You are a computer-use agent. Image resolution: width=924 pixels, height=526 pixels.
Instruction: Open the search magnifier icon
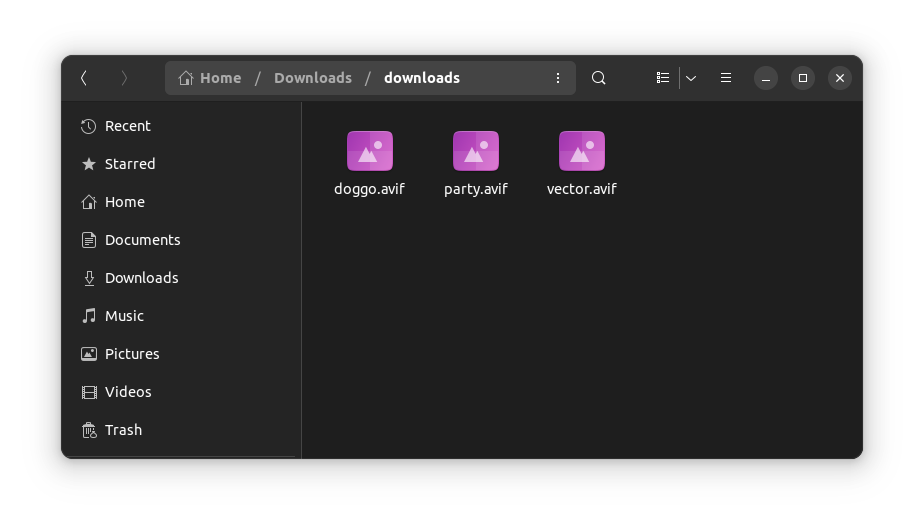coord(598,78)
